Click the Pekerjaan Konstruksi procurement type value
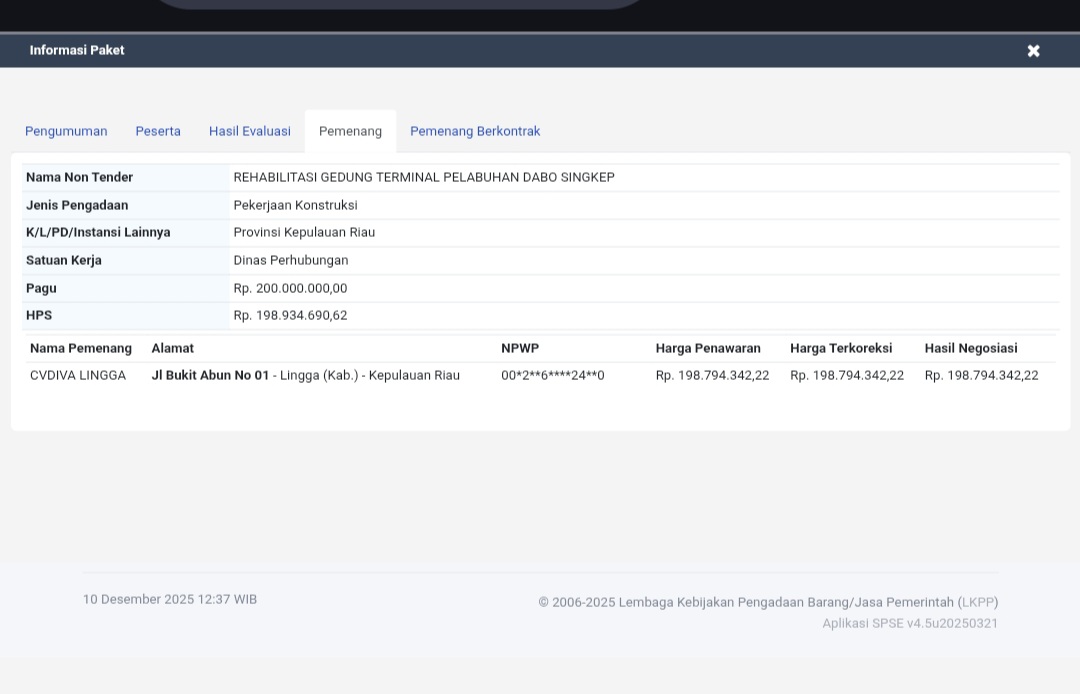Screen dimensions: 1080x694 pos(295,205)
